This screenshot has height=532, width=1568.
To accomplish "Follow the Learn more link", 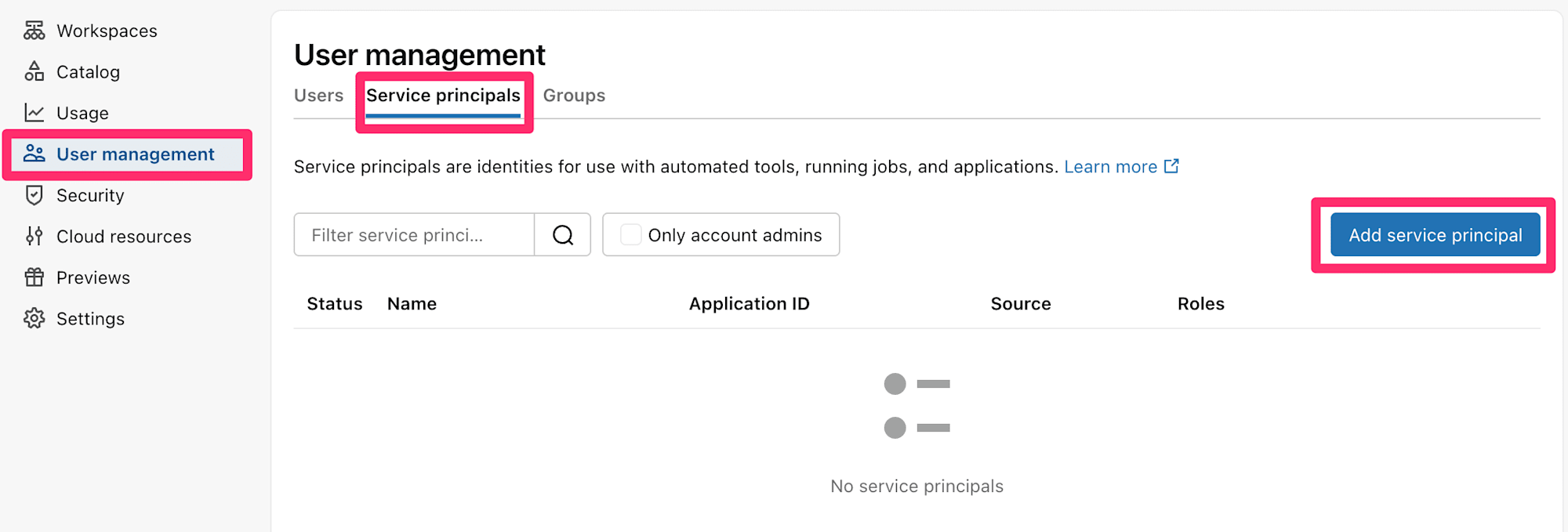I will [x=1110, y=167].
